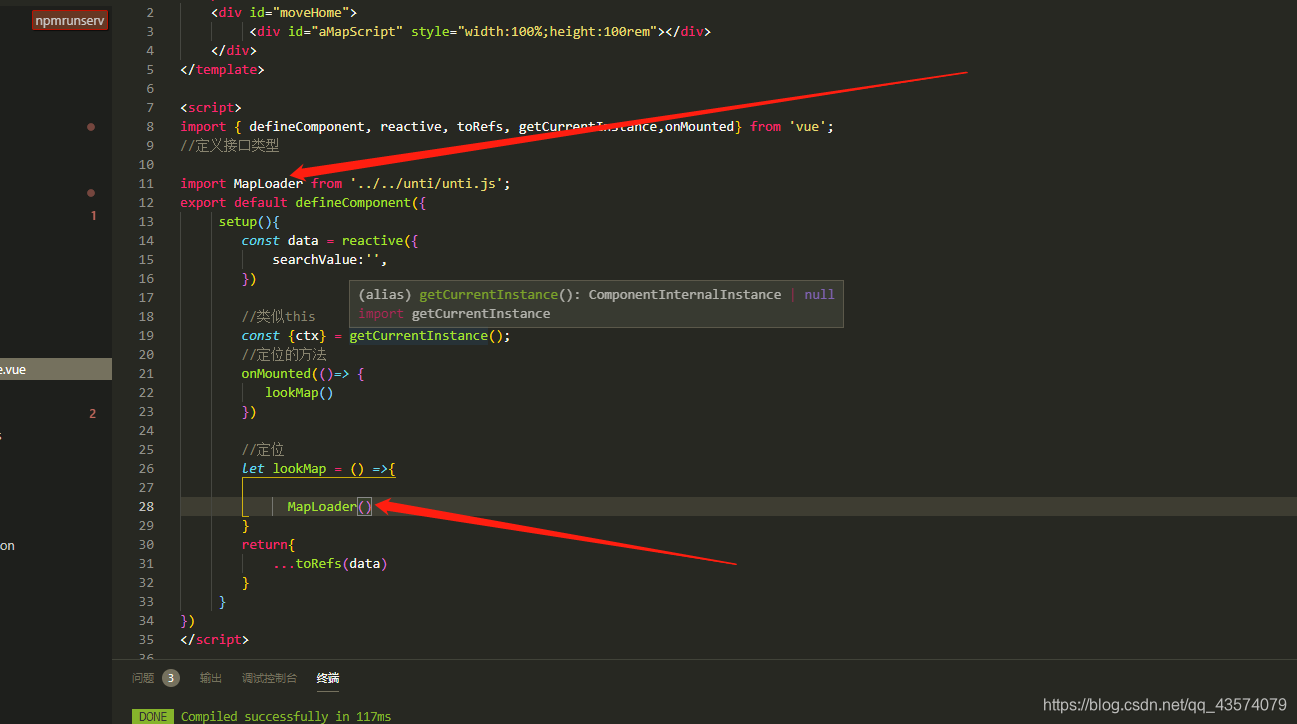Click the //定义接口类型 comment
The image size is (1297, 724).
tap(229, 146)
